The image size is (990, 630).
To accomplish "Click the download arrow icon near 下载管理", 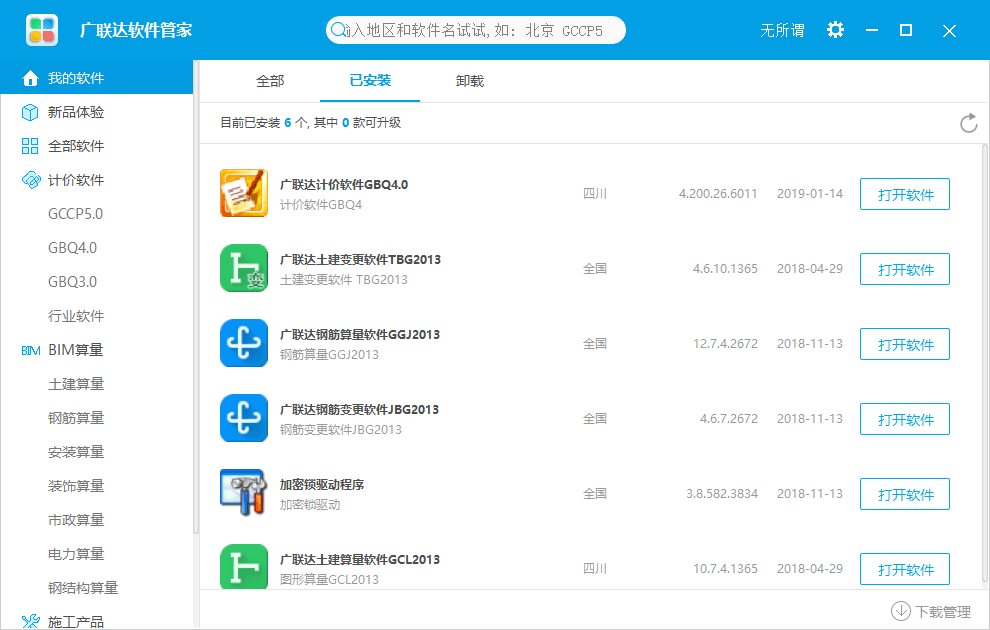I will pyautogui.click(x=900, y=611).
